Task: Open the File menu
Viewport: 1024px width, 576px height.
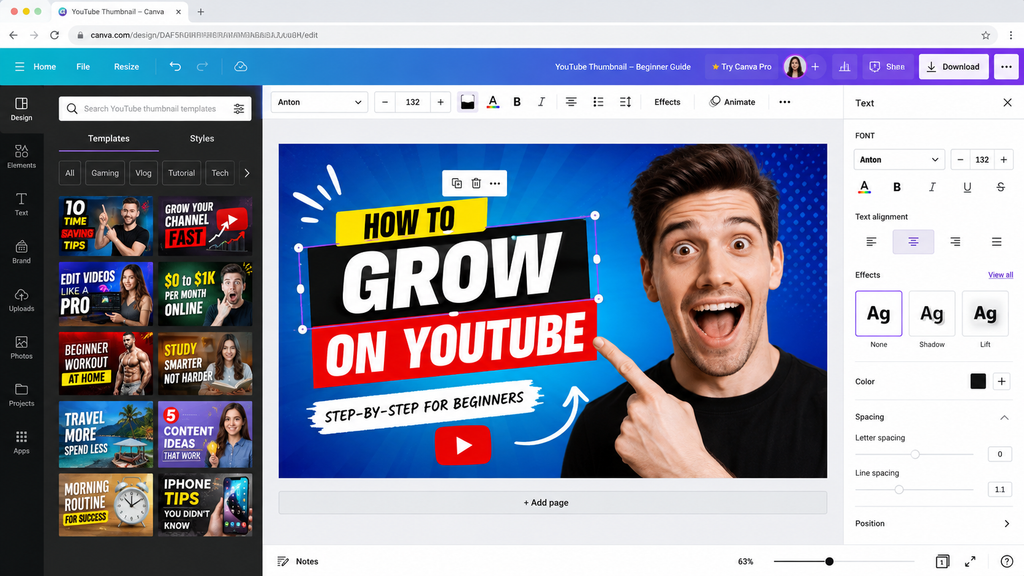Action: pyautogui.click(x=83, y=67)
